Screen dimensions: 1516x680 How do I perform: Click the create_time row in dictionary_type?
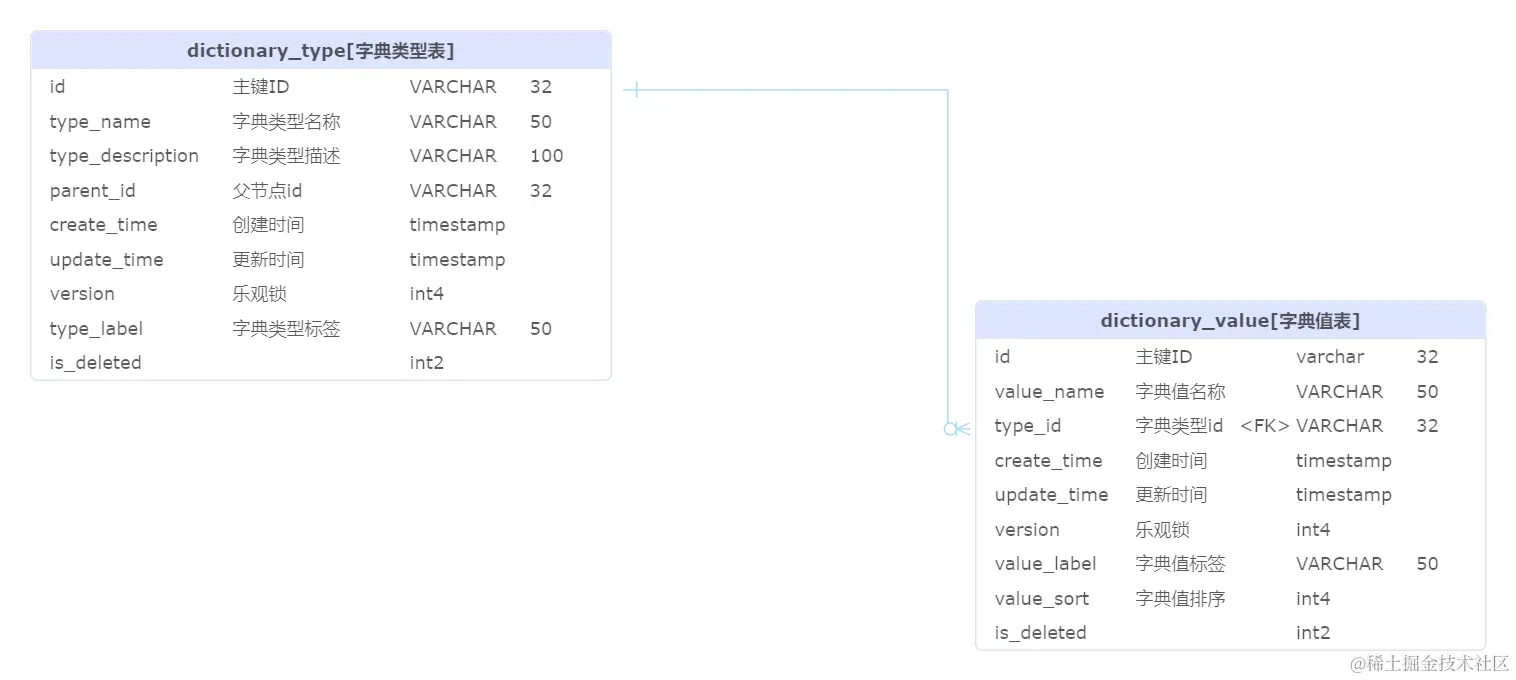[x=200, y=224]
